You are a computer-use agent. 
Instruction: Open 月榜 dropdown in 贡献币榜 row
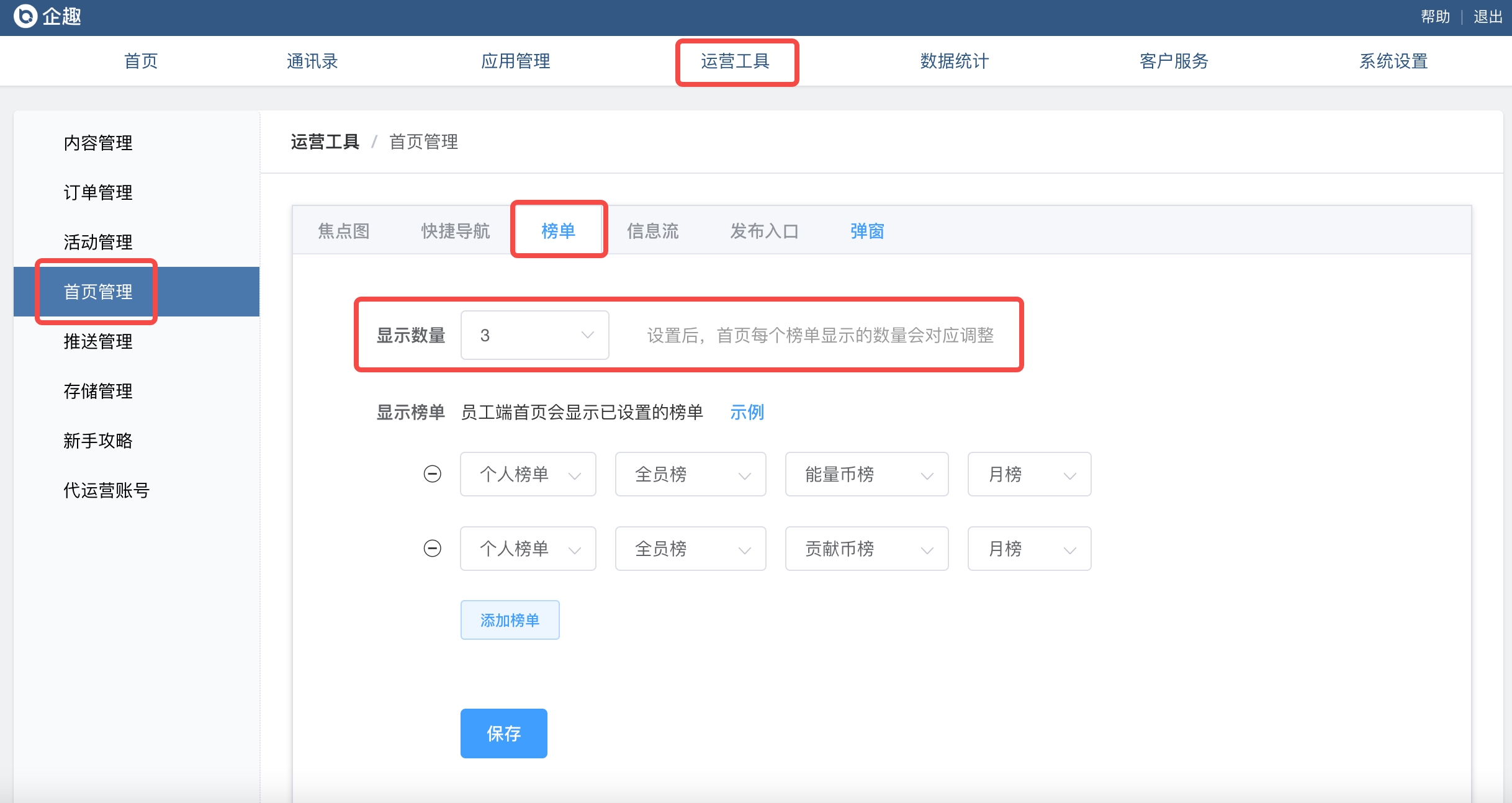[1029, 549]
